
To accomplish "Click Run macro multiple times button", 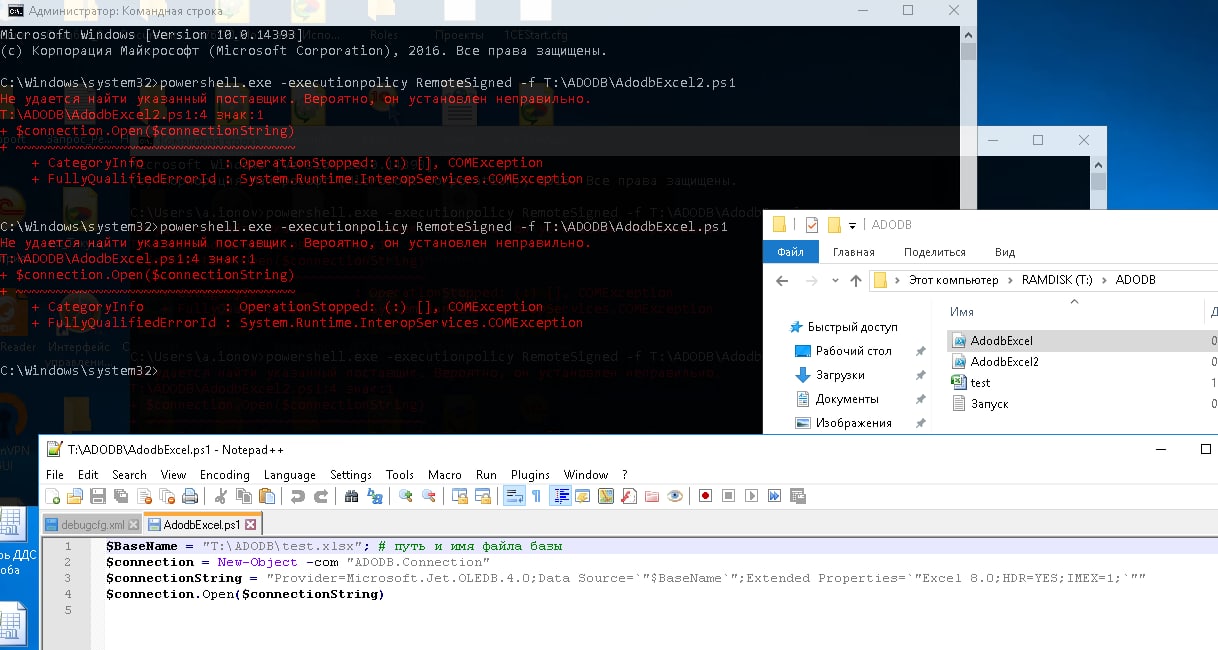I will pos(774,496).
